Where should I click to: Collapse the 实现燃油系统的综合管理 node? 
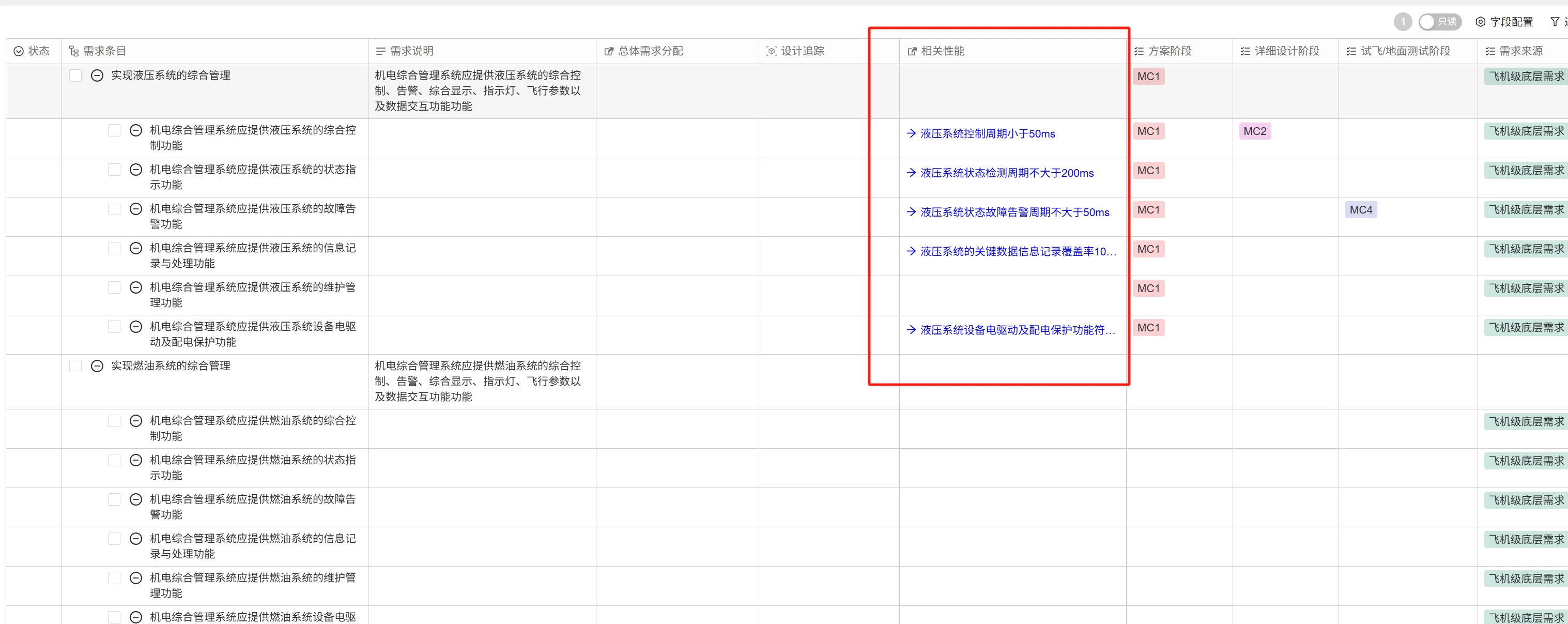[97, 366]
